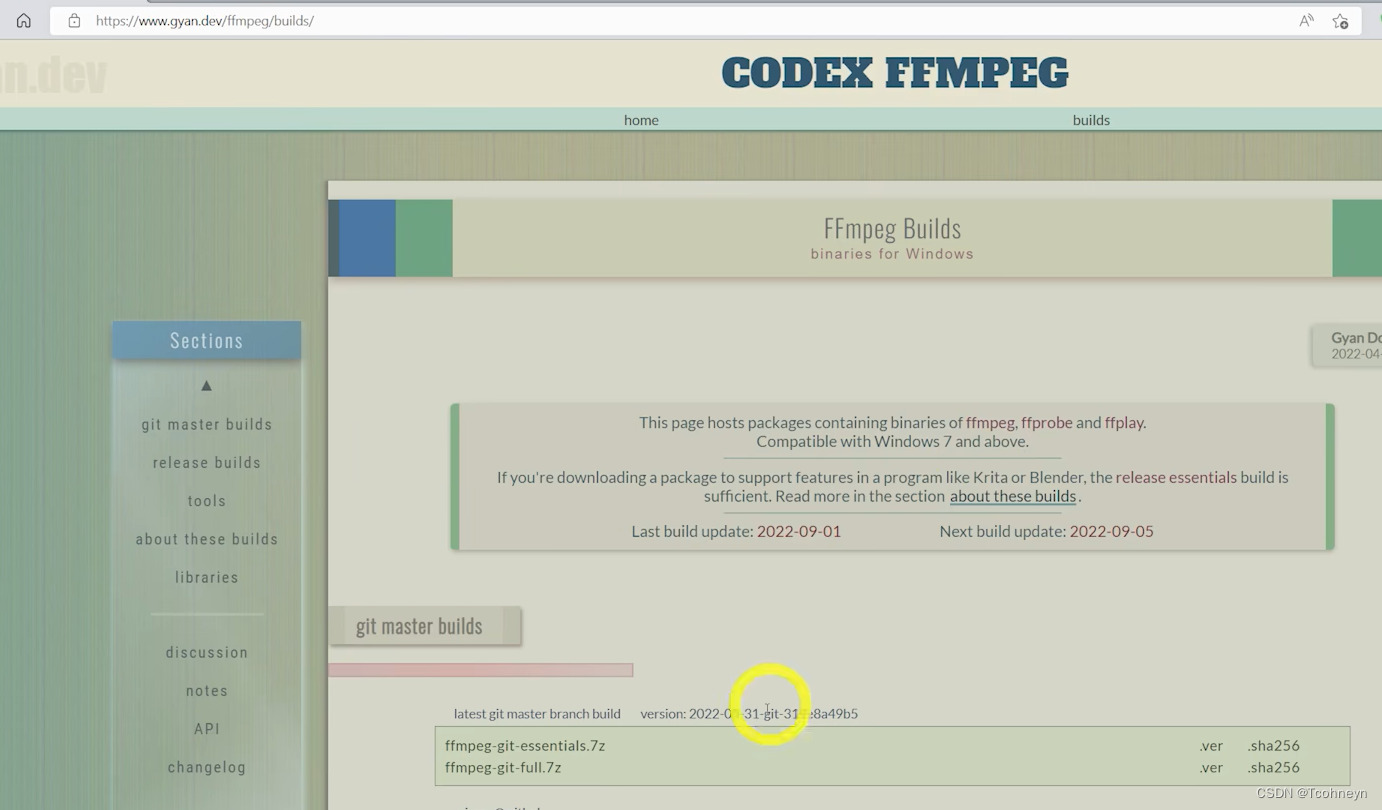Click the ffplay link in the notice
1382x810 pixels.
(x=1124, y=422)
